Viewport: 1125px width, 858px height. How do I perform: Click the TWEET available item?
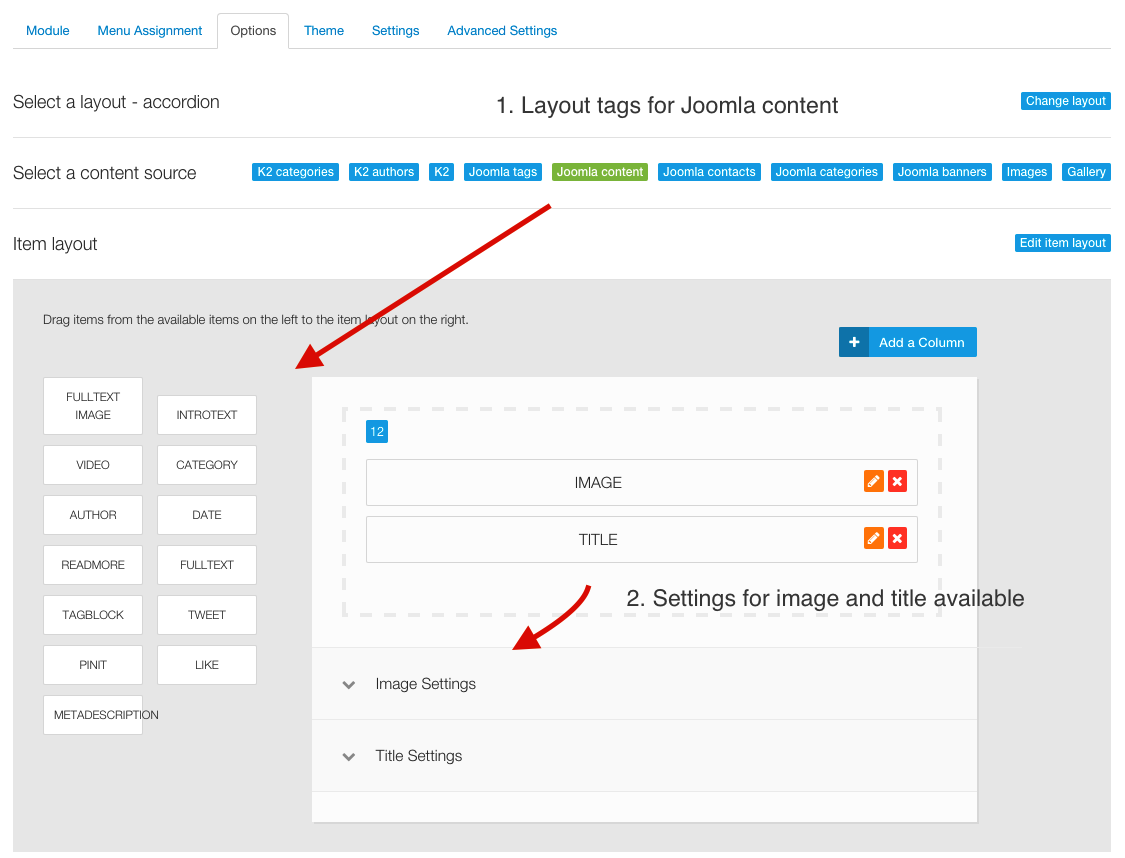pos(207,615)
